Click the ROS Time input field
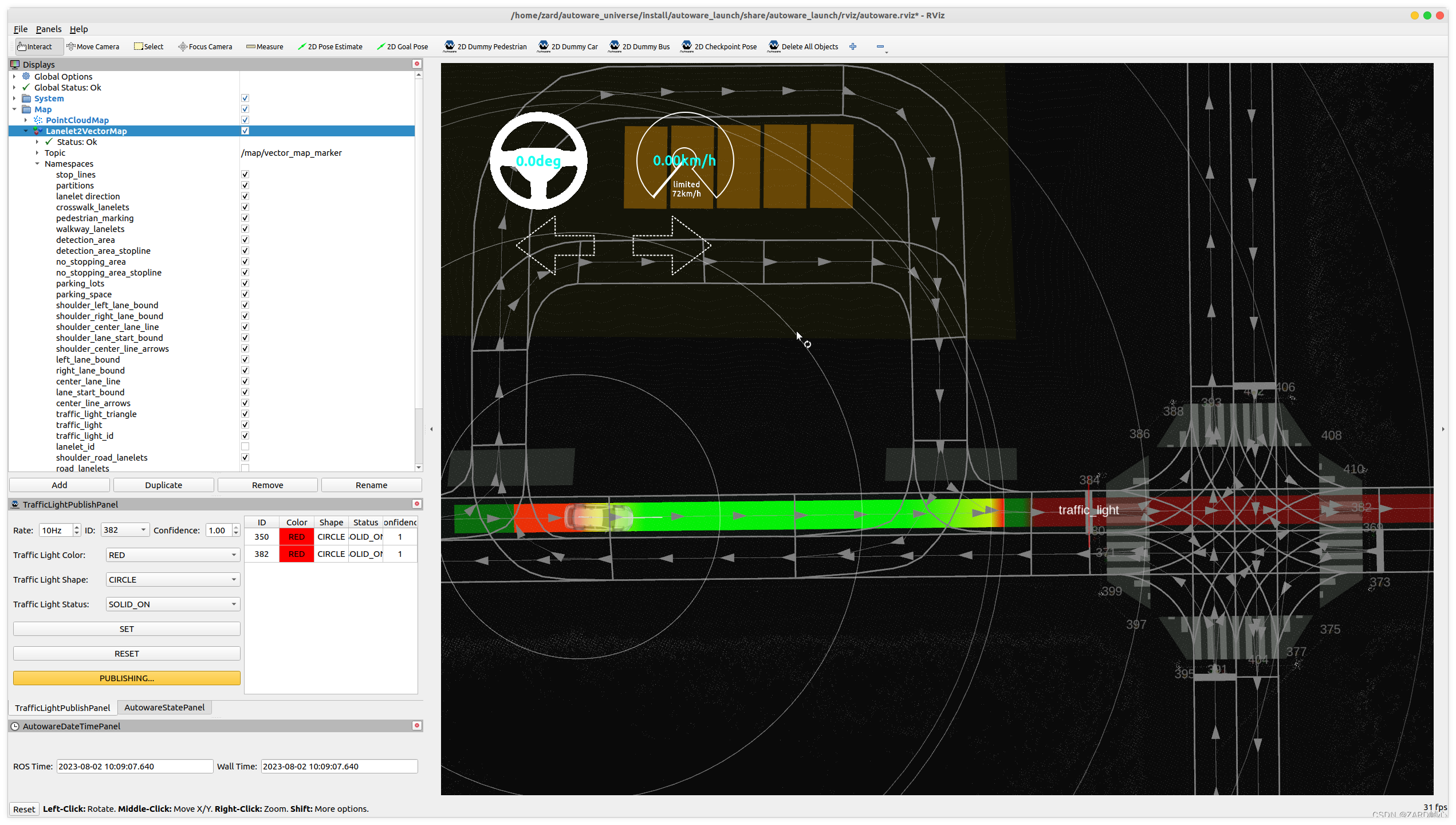Screen dimensions: 1456x825 click(135, 766)
